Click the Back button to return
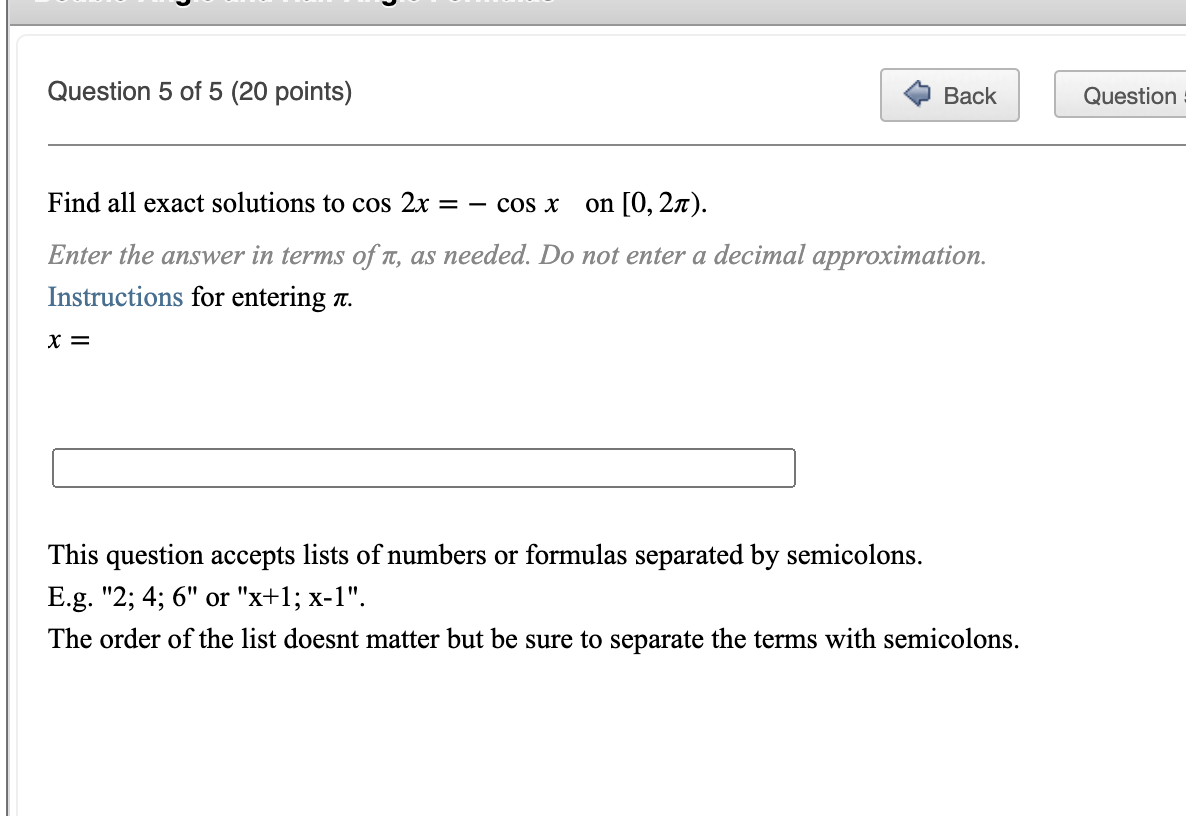 pyautogui.click(x=948, y=95)
